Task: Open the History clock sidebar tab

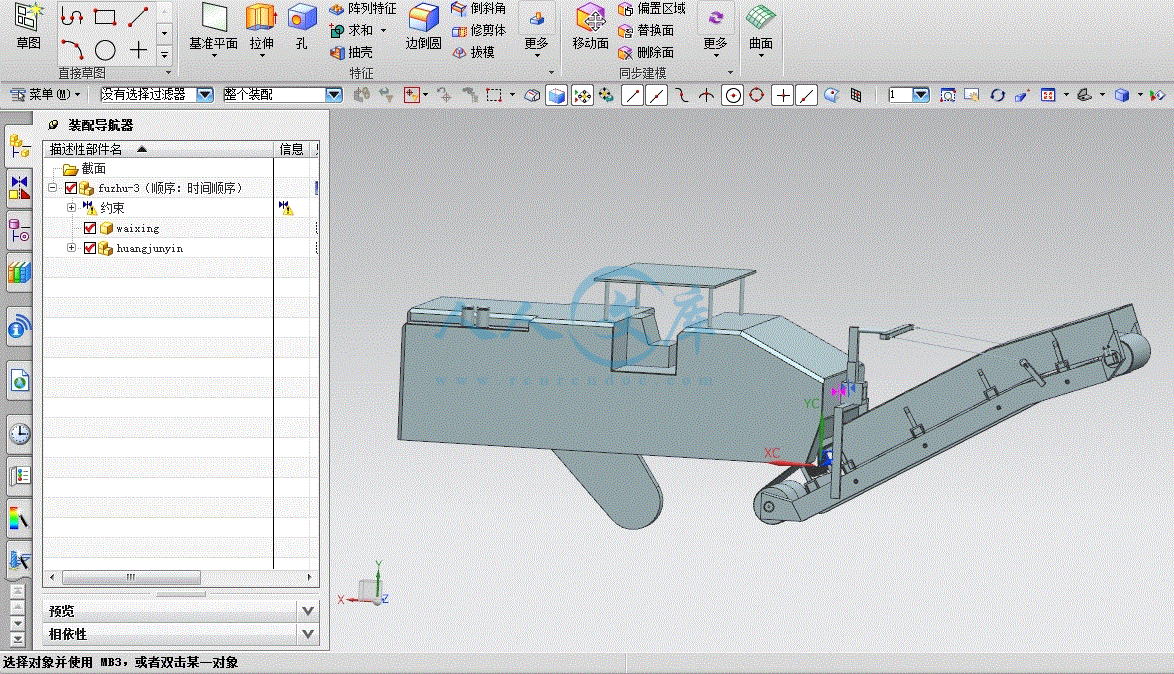Action: [x=19, y=434]
